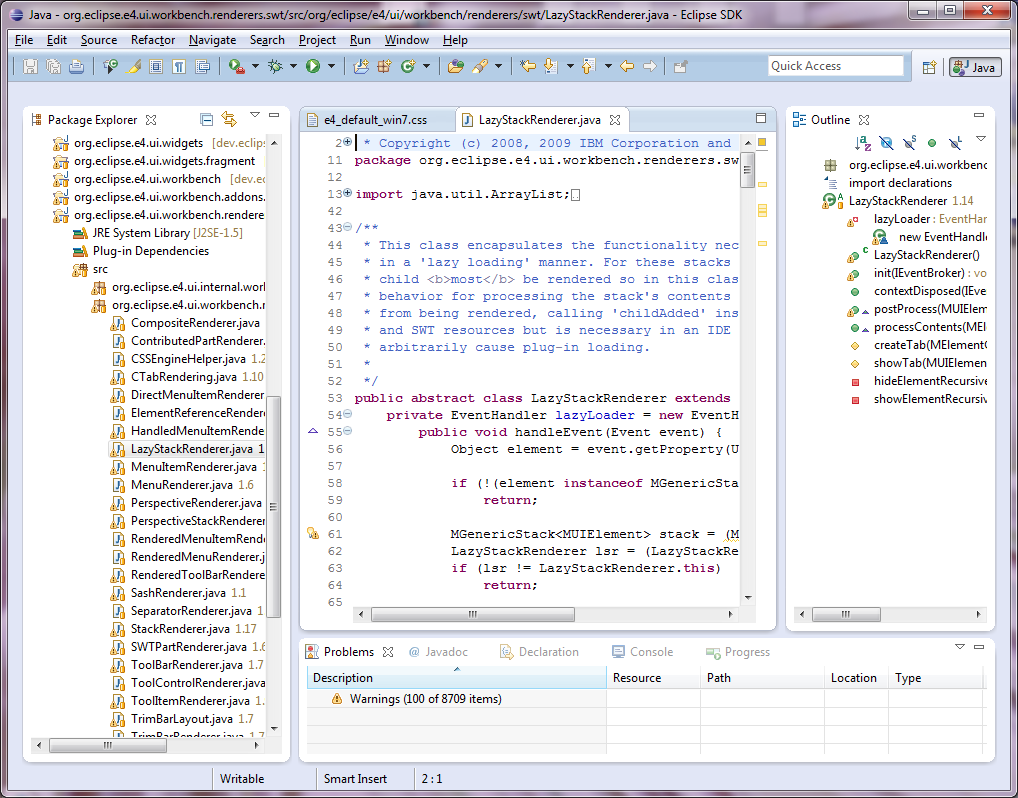The width and height of the screenshot is (1018, 798).
Task: Open the Refactor menu
Action: 152,40
